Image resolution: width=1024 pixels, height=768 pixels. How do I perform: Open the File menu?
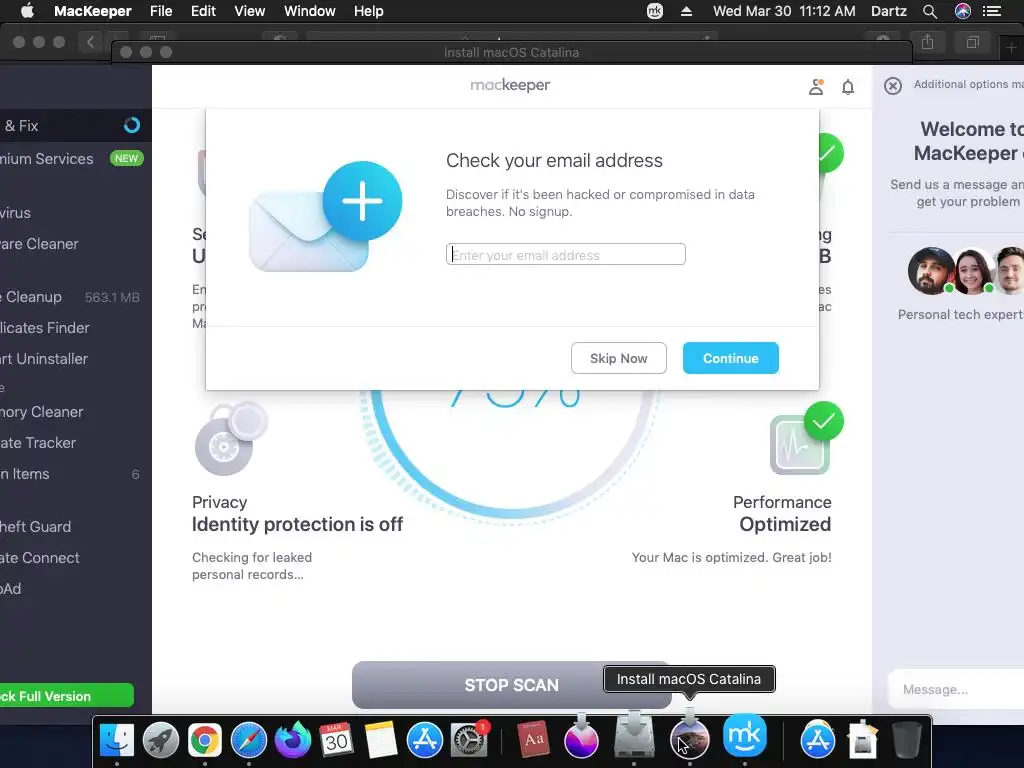[x=161, y=11]
